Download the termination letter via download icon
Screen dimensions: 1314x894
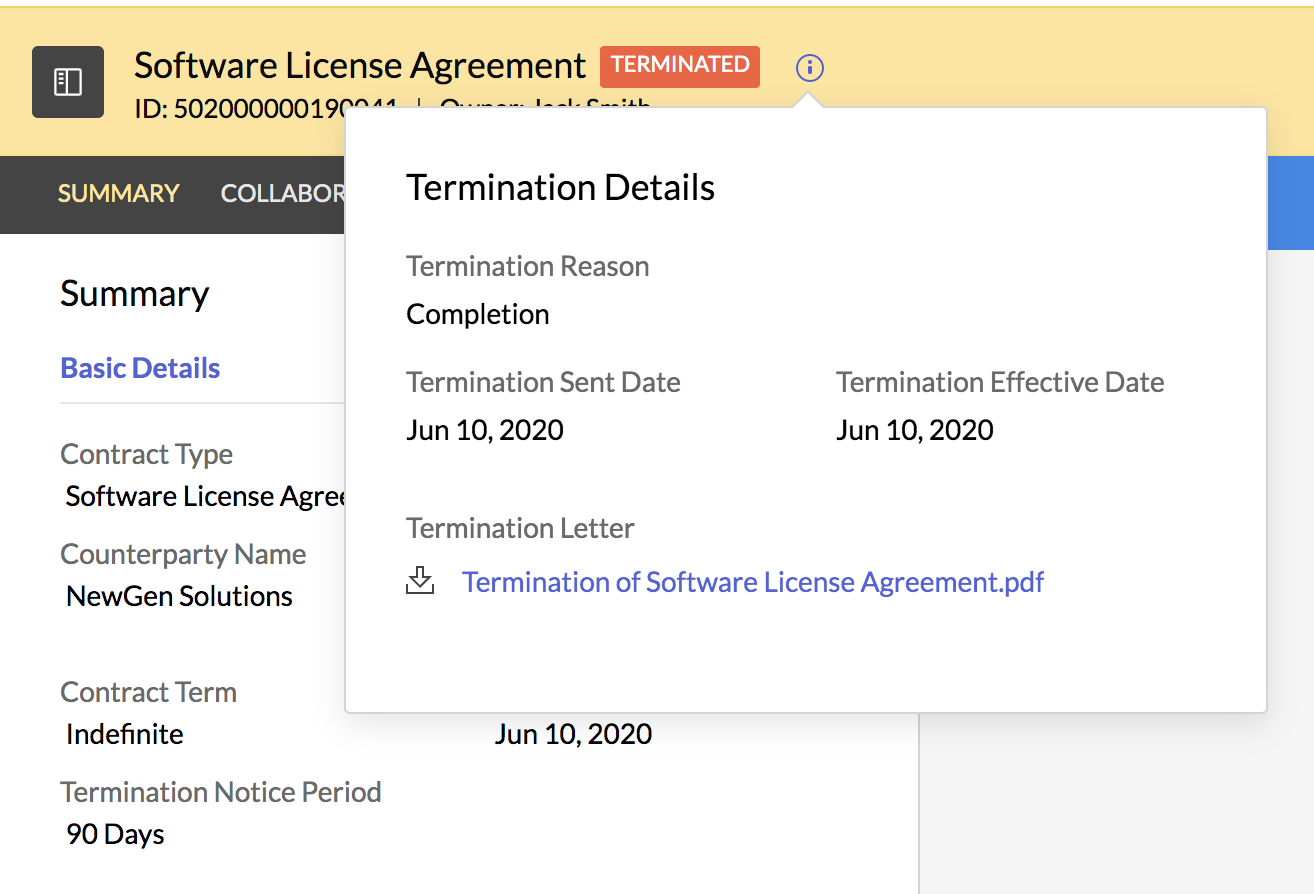click(x=420, y=581)
